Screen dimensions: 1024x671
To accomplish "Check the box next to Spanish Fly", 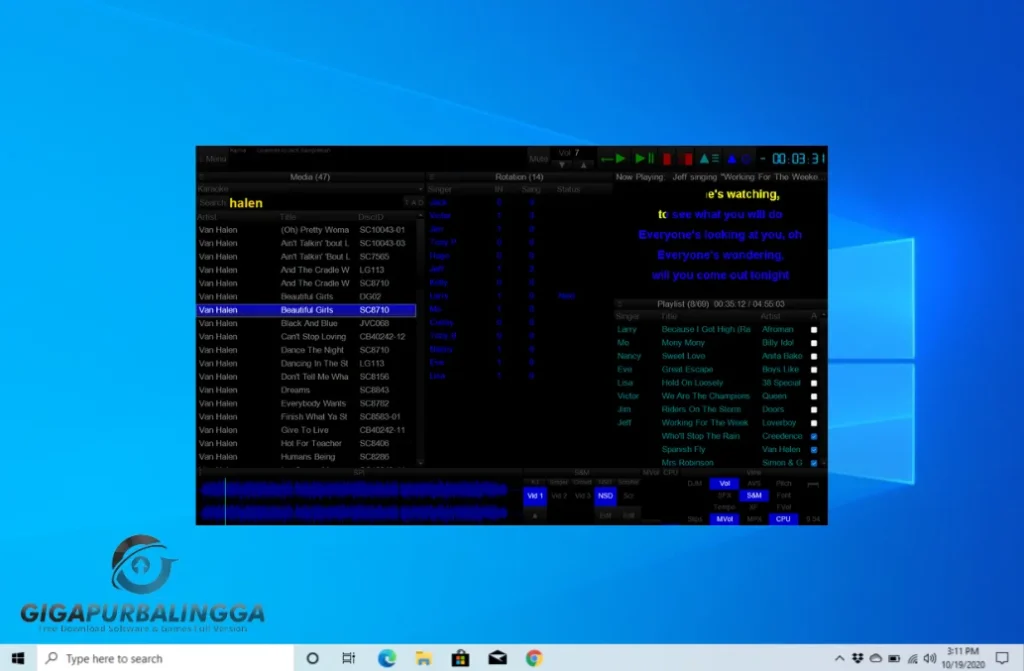I will pos(814,449).
